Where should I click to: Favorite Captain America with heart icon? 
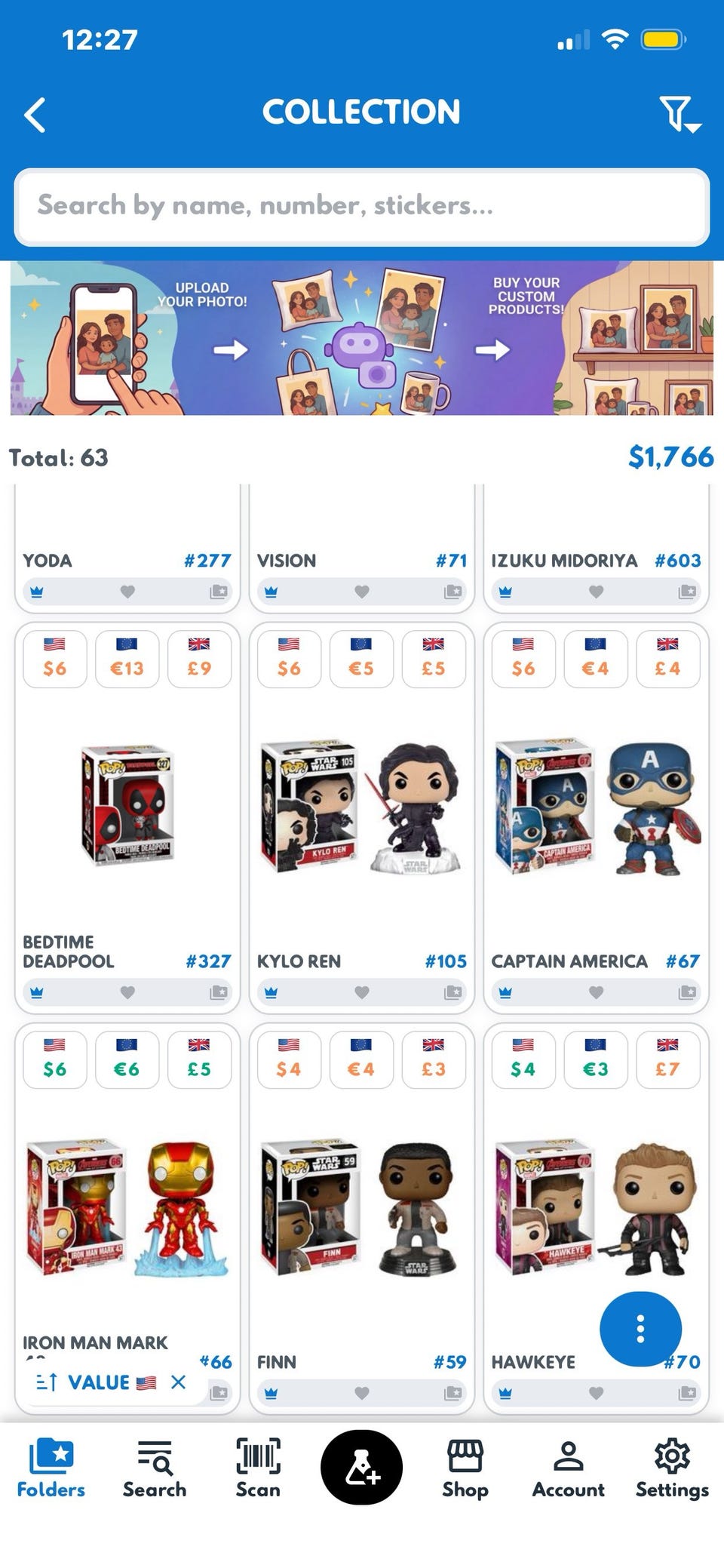click(596, 993)
